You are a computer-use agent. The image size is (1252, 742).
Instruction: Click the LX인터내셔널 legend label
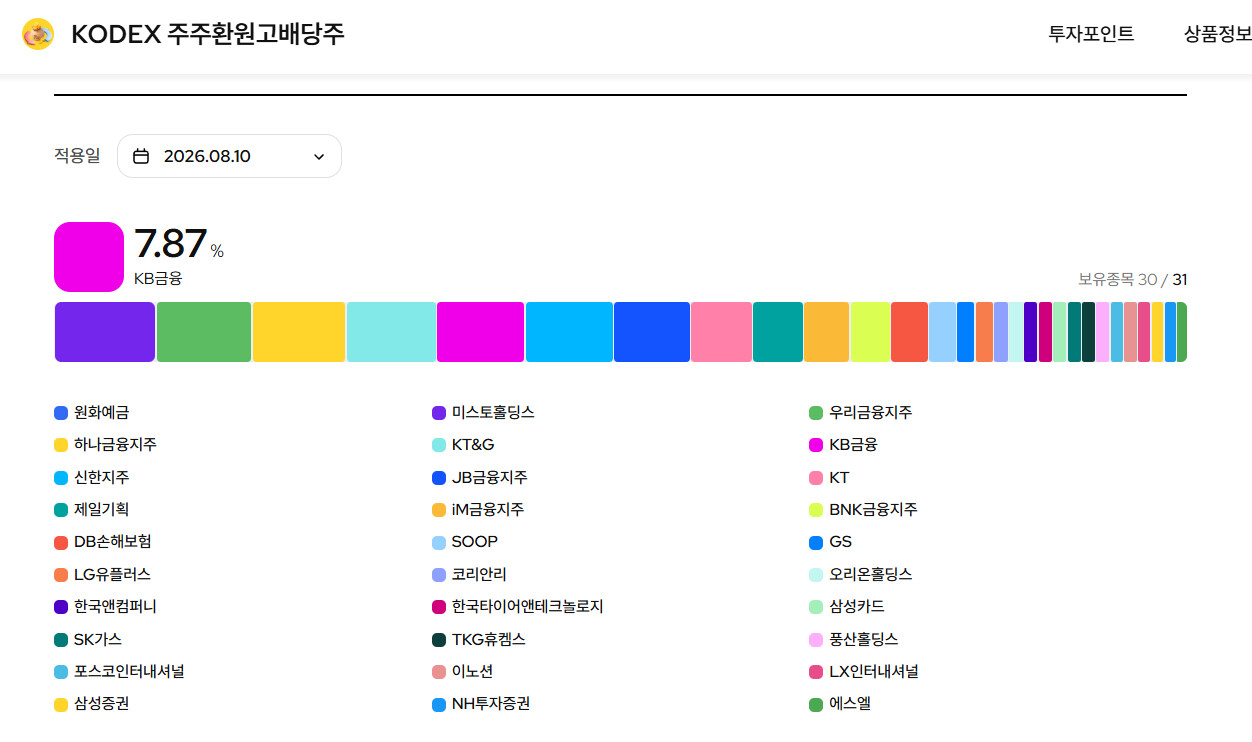tap(874, 672)
